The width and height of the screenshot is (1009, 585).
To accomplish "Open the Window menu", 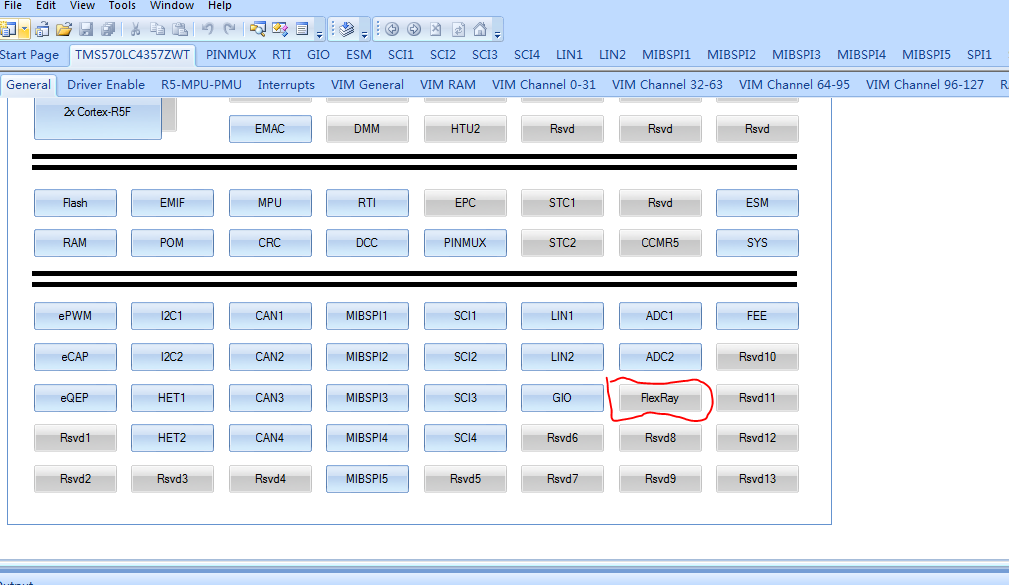I will [172, 5].
